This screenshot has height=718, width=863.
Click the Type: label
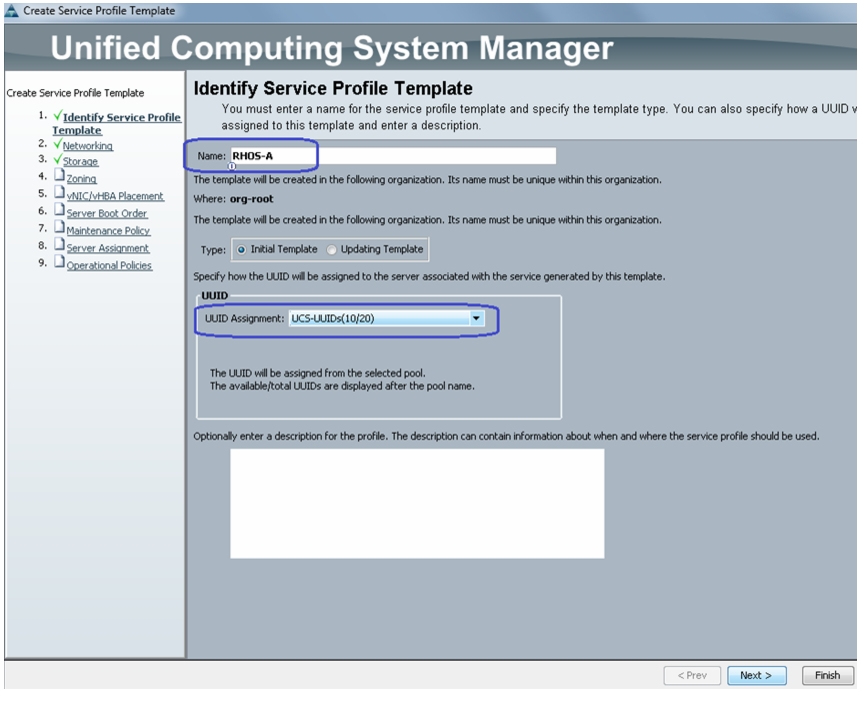point(213,250)
